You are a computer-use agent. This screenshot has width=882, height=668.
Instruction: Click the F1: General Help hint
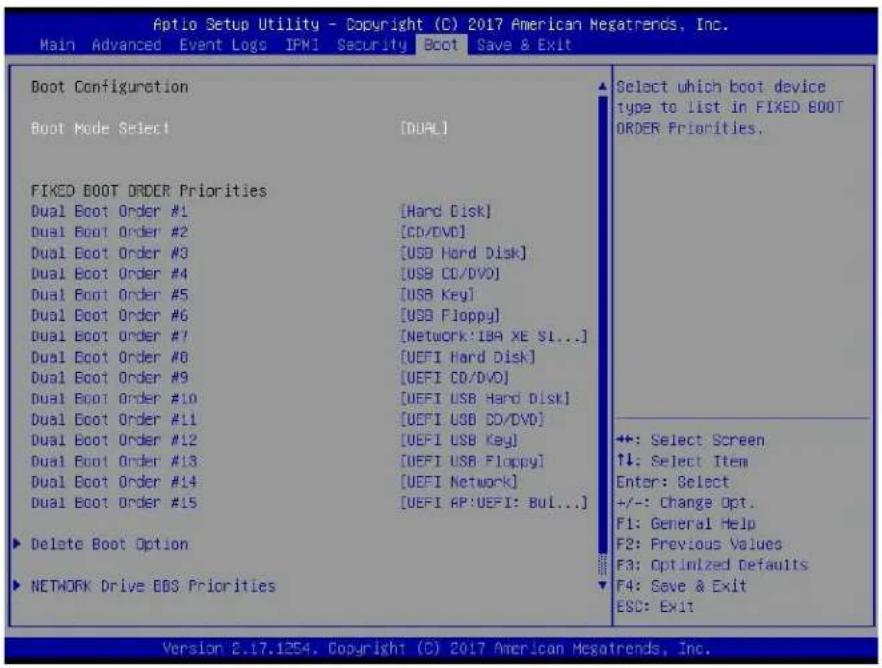pyautogui.click(x=686, y=523)
